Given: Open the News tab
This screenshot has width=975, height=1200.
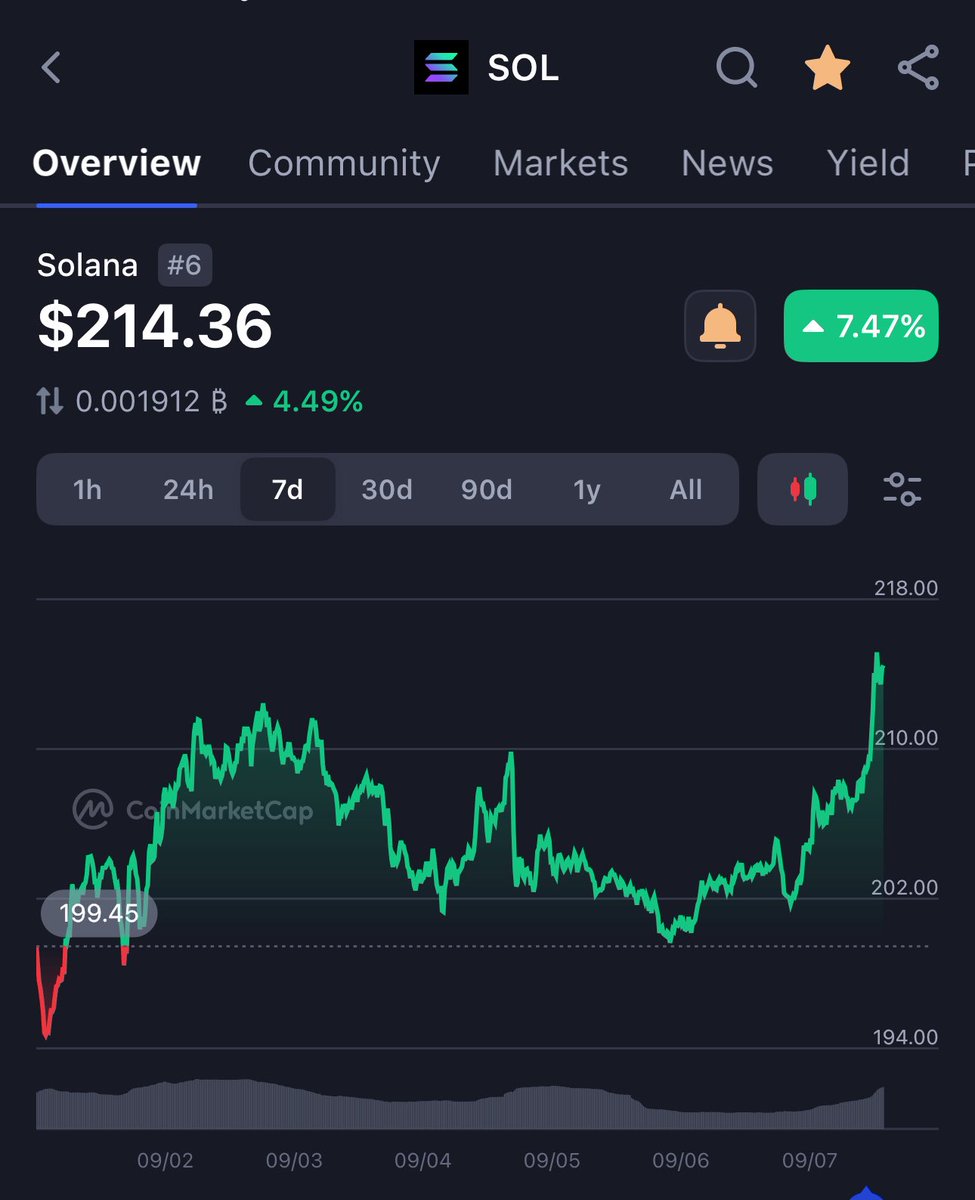Looking at the screenshot, I should (x=728, y=163).
